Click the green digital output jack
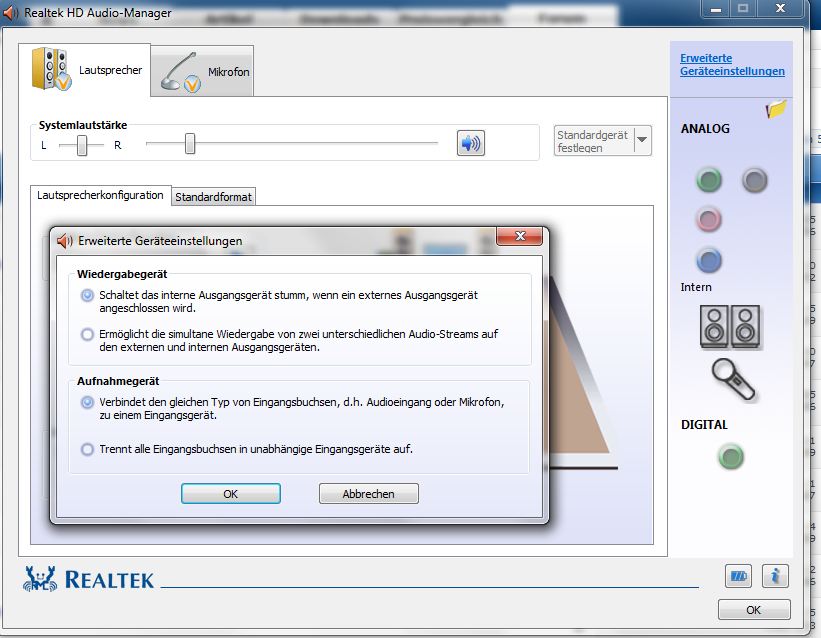 pos(730,456)
